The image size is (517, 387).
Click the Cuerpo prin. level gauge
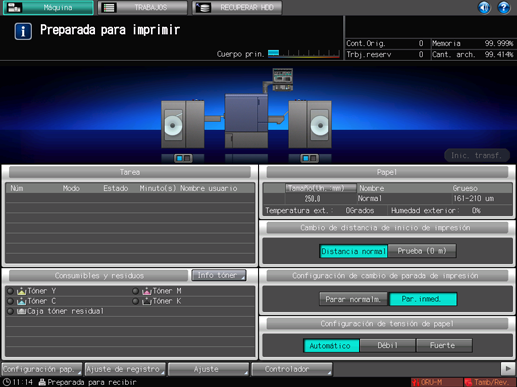click(304, 54)
